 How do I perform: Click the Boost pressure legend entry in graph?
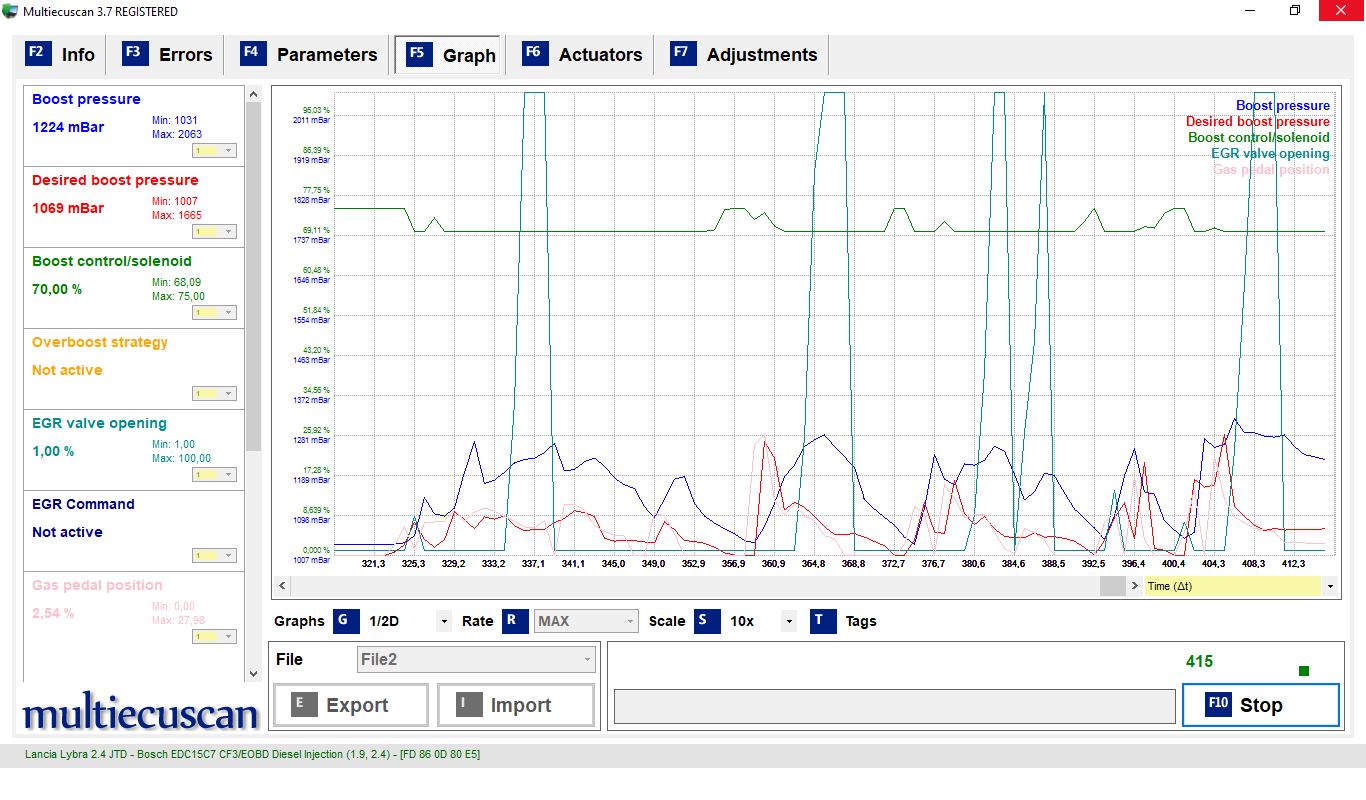1283,105
